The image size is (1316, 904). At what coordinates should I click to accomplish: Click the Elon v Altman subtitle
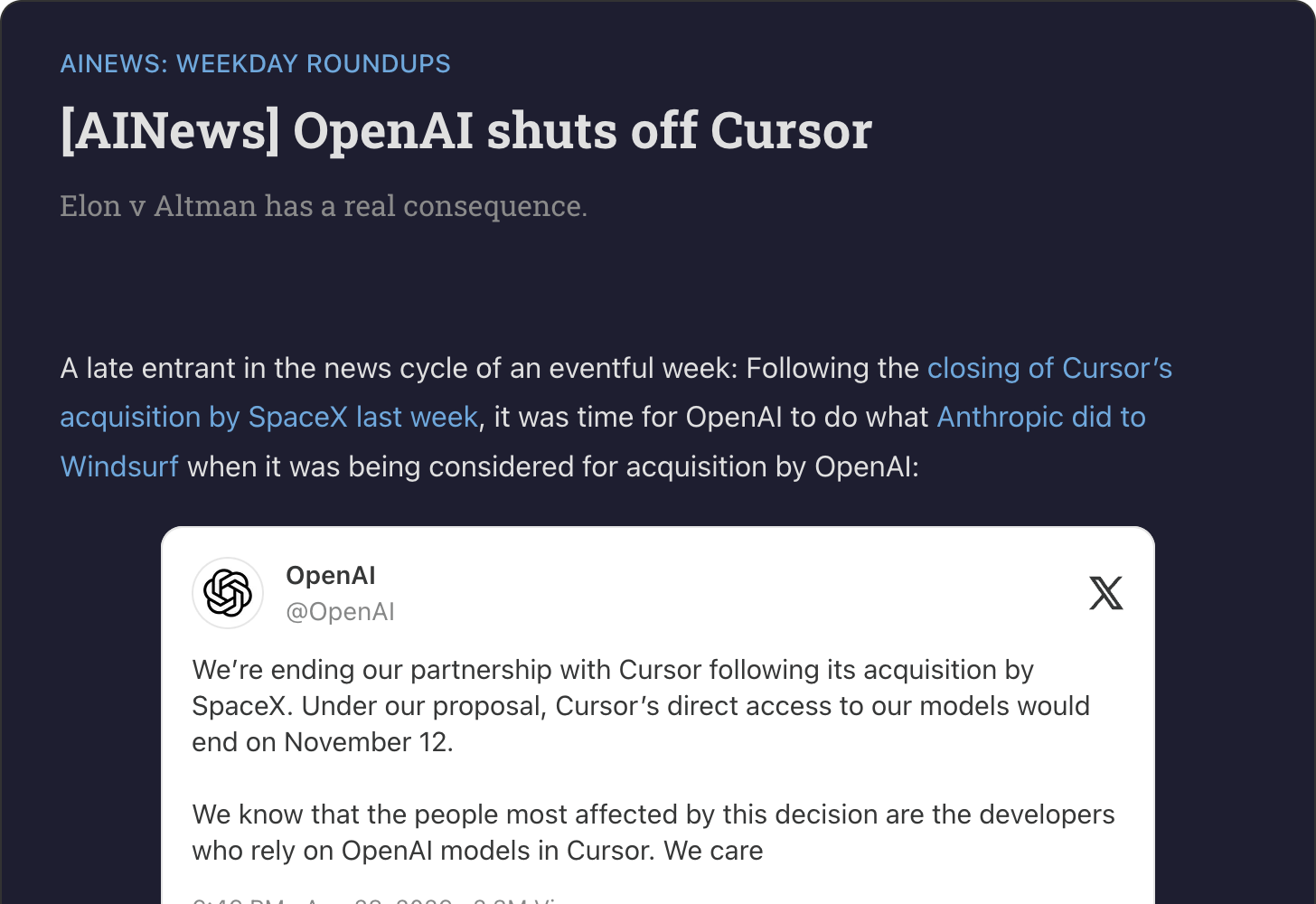coord(324,206)
